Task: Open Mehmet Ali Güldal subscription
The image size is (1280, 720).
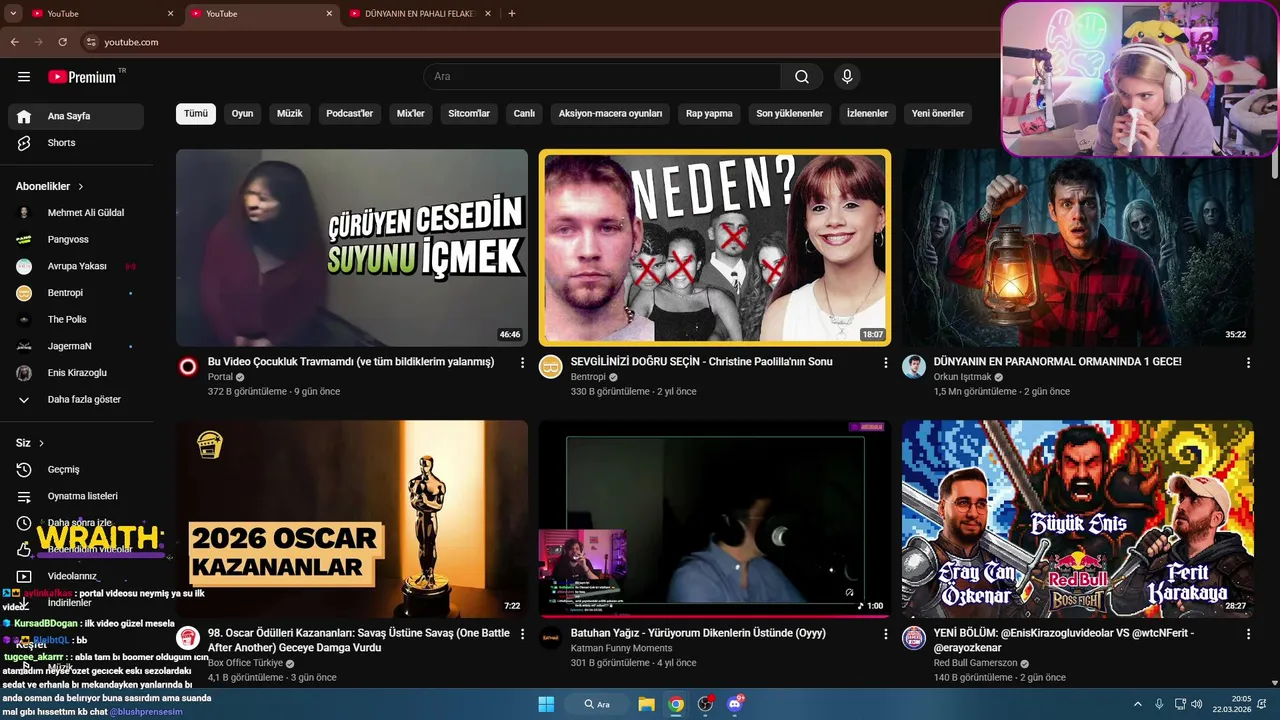Action: 76,213
